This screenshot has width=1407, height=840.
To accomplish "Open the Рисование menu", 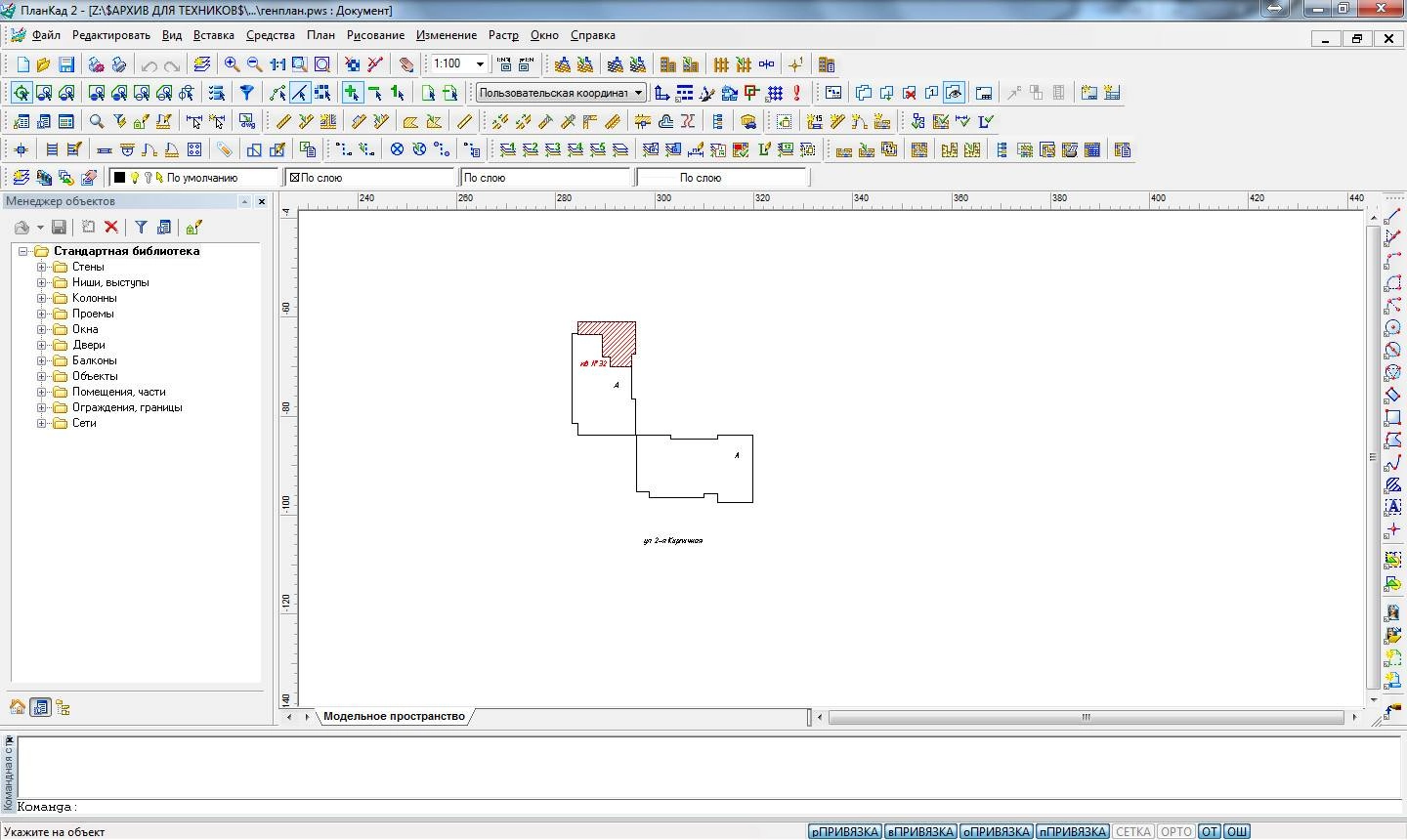I will click(375, 35).
